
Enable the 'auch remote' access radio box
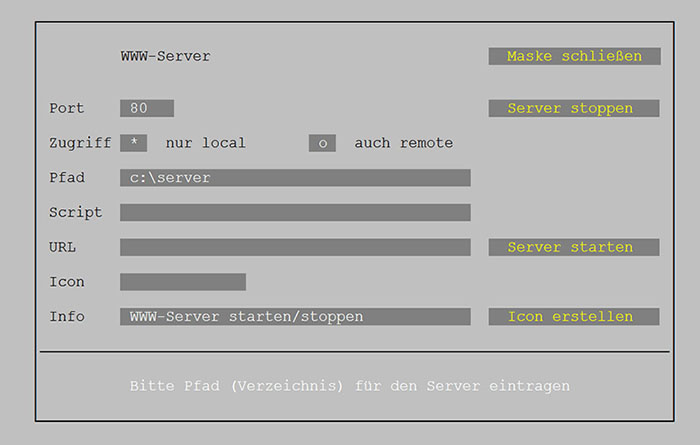pos(322,143)
